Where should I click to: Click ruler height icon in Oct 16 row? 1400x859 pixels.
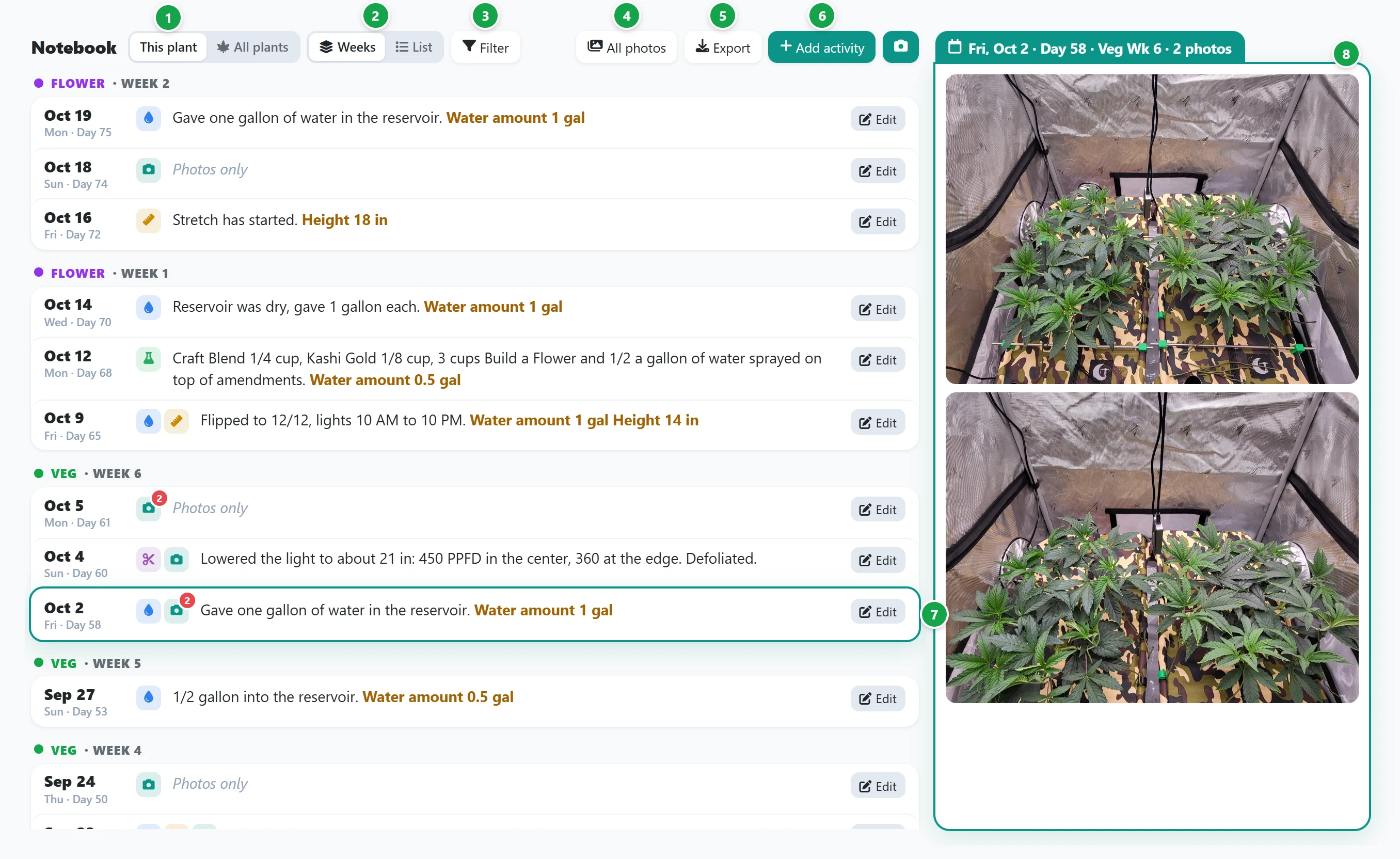[148, 220]
